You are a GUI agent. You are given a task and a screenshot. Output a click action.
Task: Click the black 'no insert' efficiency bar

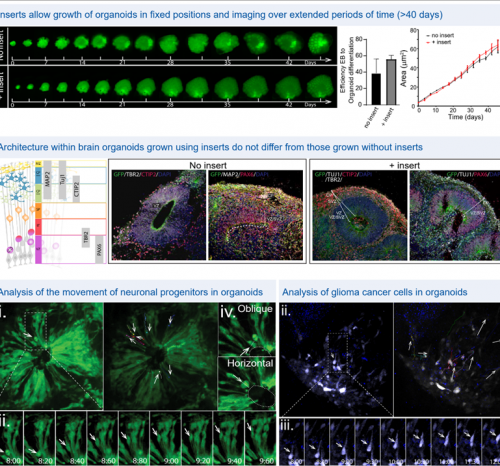(376, 89)
